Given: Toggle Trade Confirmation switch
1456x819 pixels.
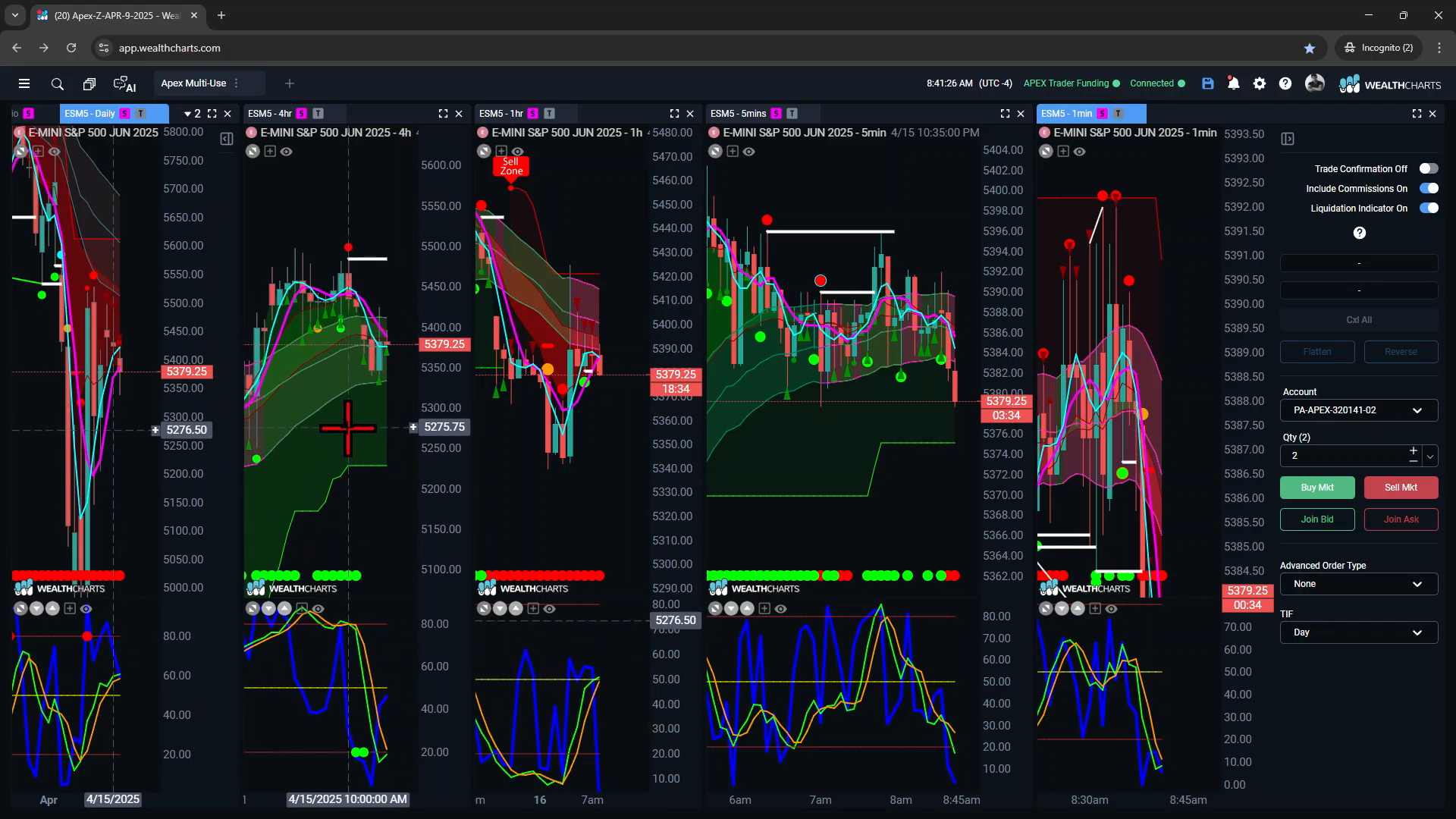Looking at the screenshot, I should 1429,168.
